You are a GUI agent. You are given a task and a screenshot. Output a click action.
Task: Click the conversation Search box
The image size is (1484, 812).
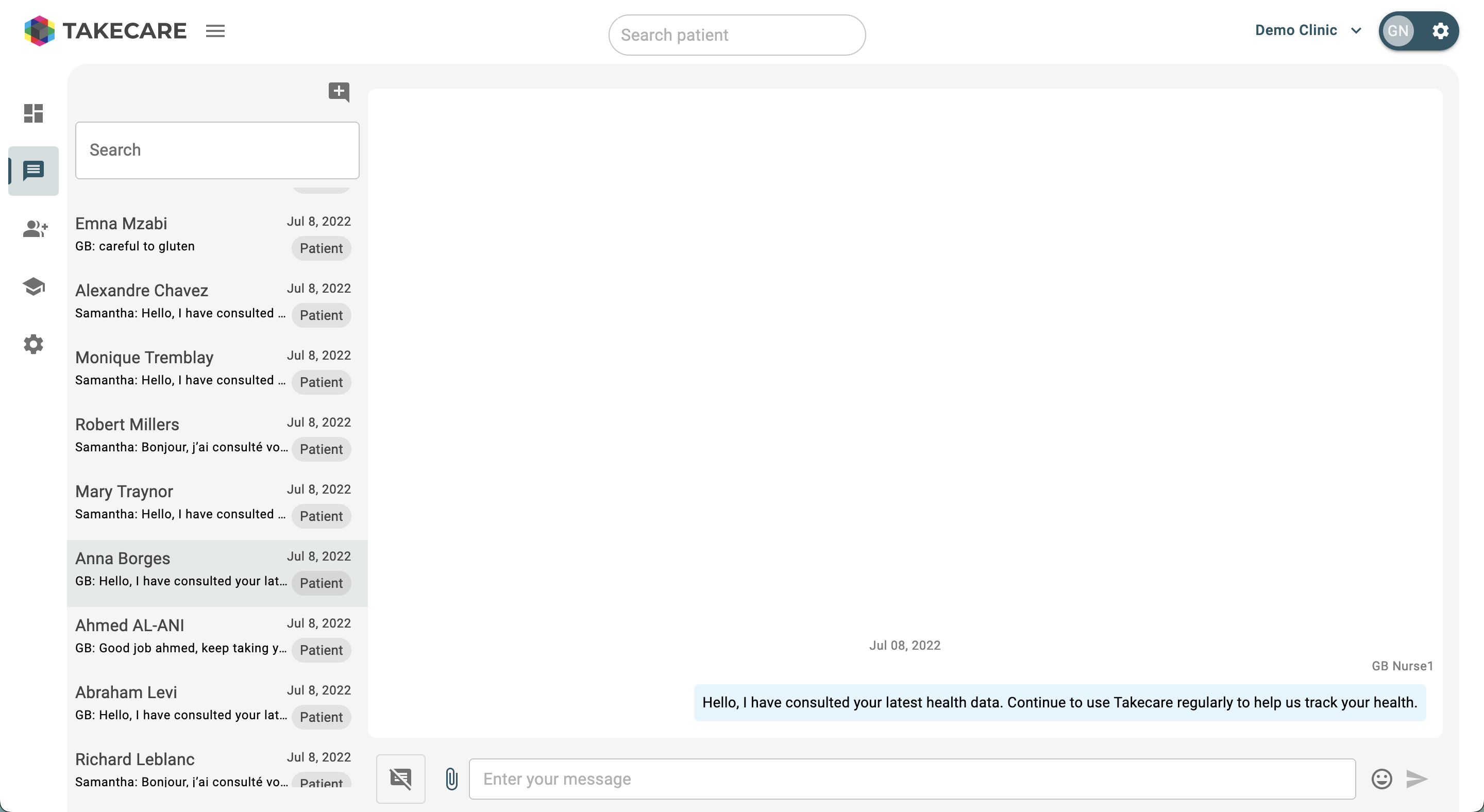tap(217, 150)
